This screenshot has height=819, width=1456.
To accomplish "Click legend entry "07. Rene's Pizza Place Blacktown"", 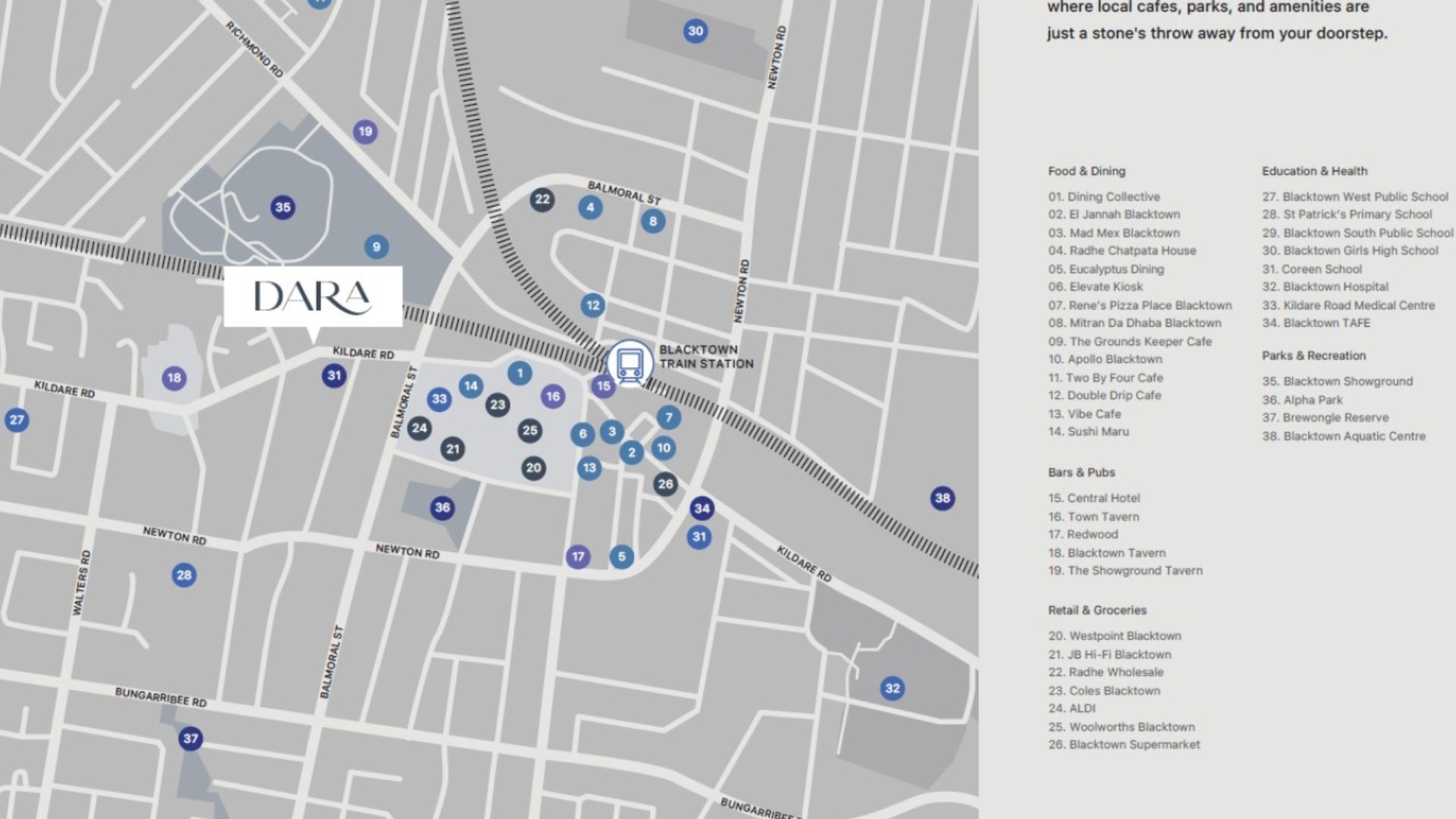I will [x=1140, y=306].
